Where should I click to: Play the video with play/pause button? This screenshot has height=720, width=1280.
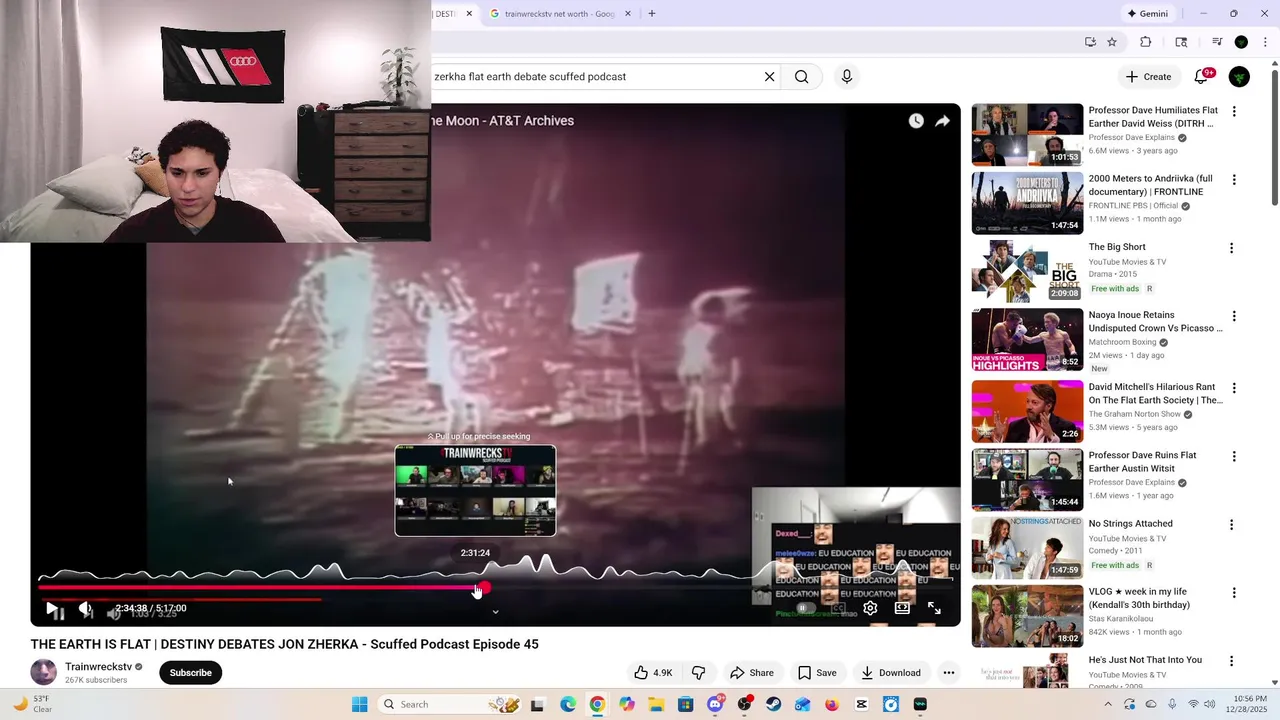pyautogui.click(x=52, y=608)
